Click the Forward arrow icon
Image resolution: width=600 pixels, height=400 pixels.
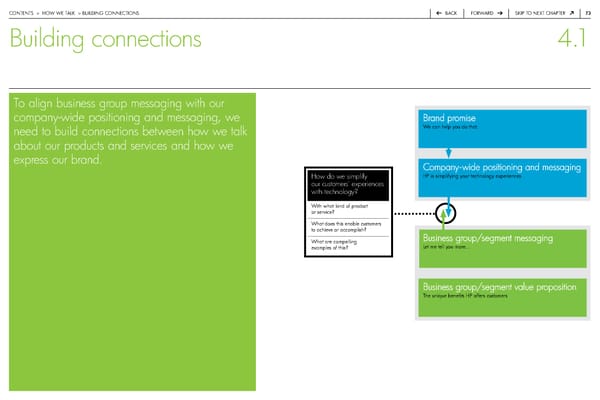[x=499, y=12]
